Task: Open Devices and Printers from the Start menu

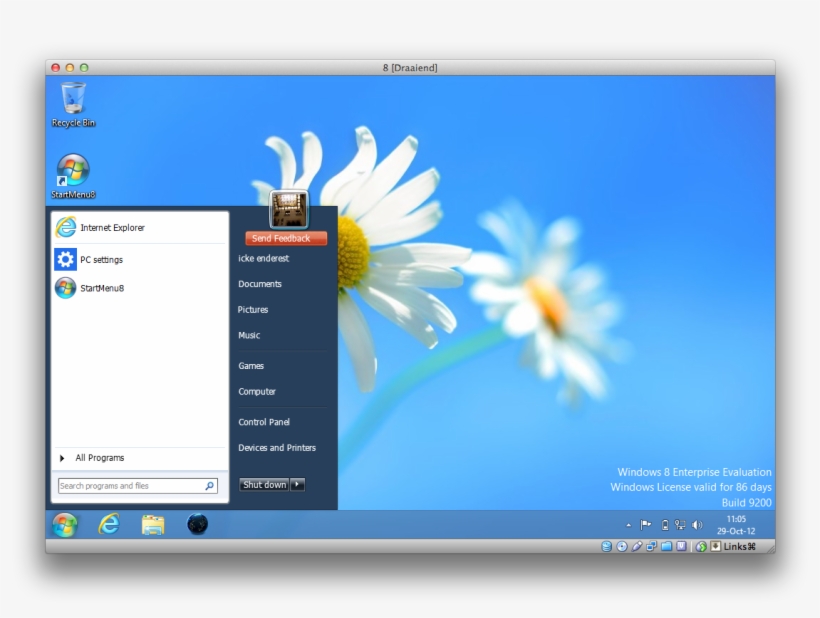Action: tap(276, 447)
